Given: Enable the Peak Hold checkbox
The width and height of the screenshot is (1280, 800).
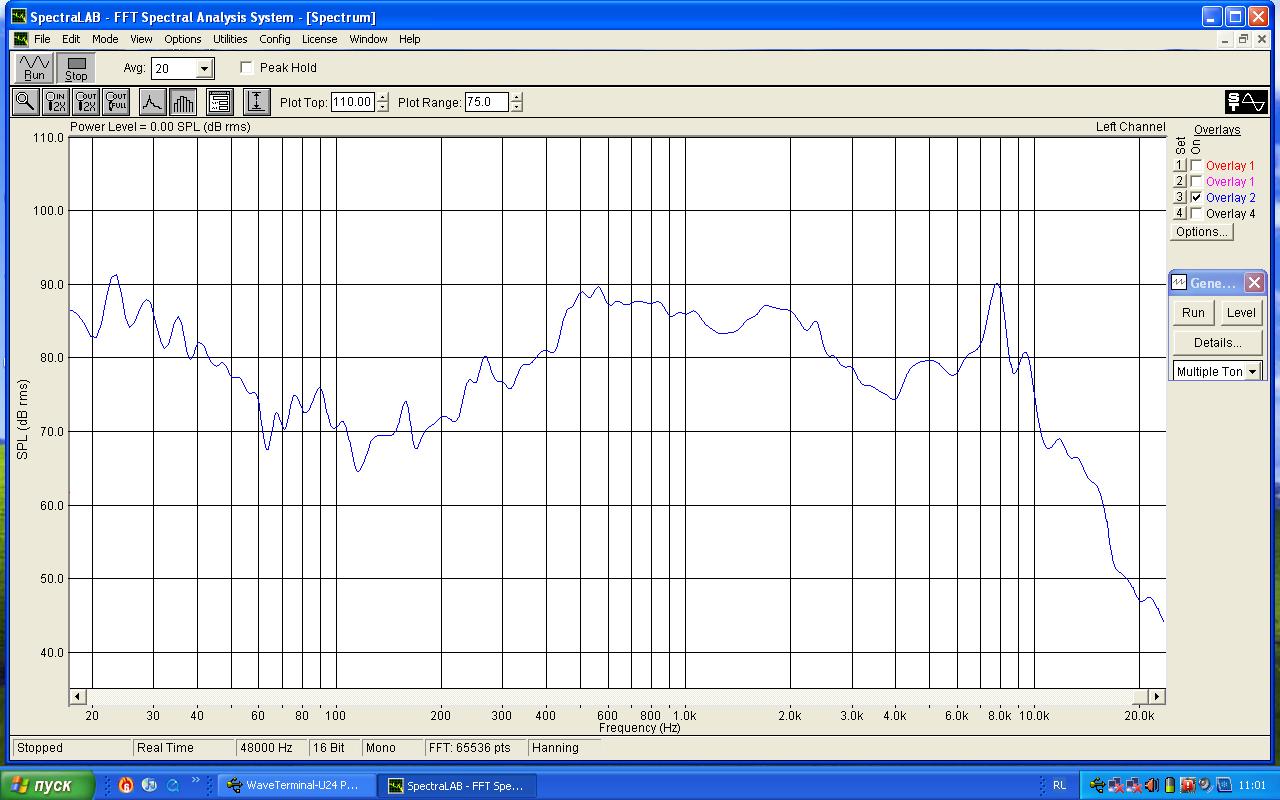Looking at the screenshot, I should [x=247, y=68].
